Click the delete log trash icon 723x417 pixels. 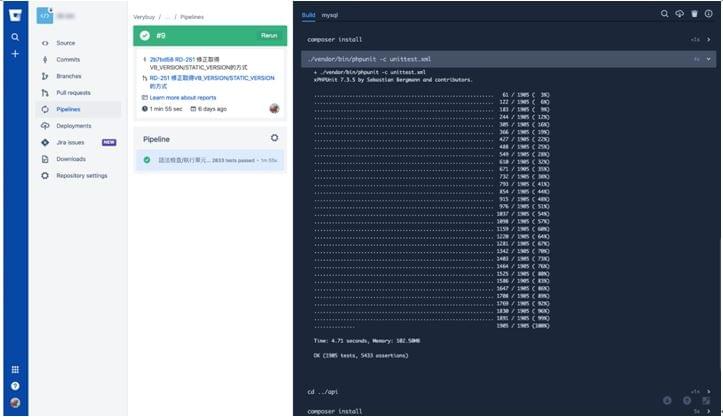pos(694,14)
